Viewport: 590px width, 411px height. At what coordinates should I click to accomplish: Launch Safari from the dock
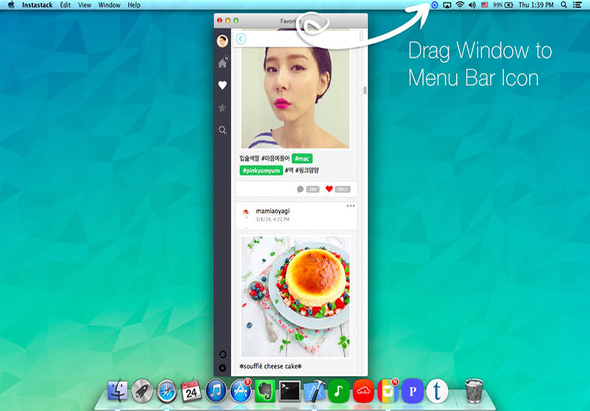pos(167,391)
